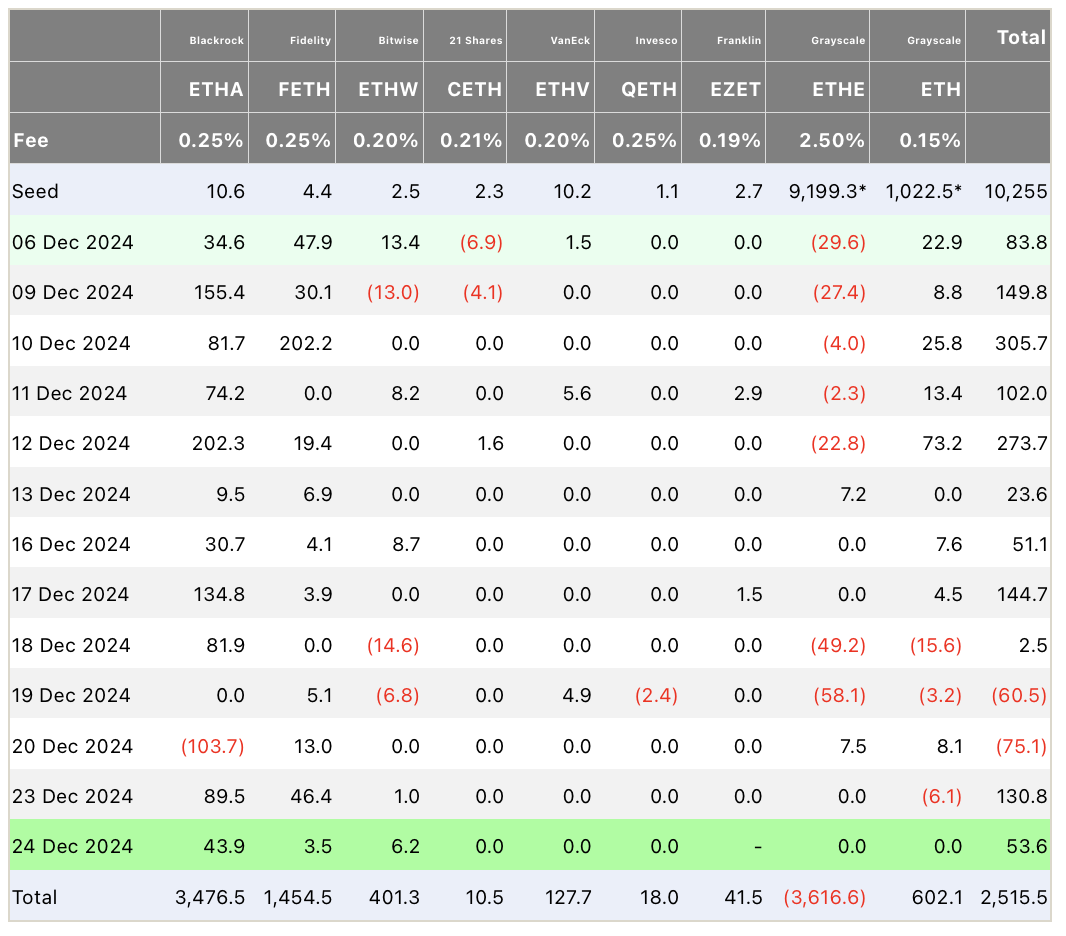Viewport: 1066px width, 936px height.
Task: Click the 46.4 FETH value
Action: pyautogui.click(x=311, y=796)
